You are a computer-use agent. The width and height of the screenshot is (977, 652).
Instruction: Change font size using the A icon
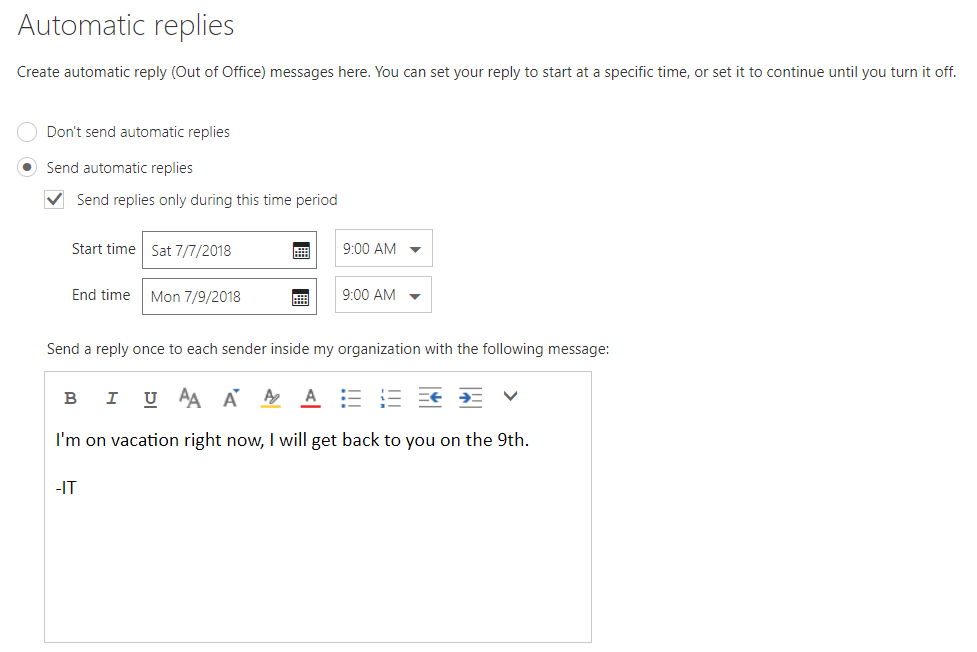[x=231, y=398]
